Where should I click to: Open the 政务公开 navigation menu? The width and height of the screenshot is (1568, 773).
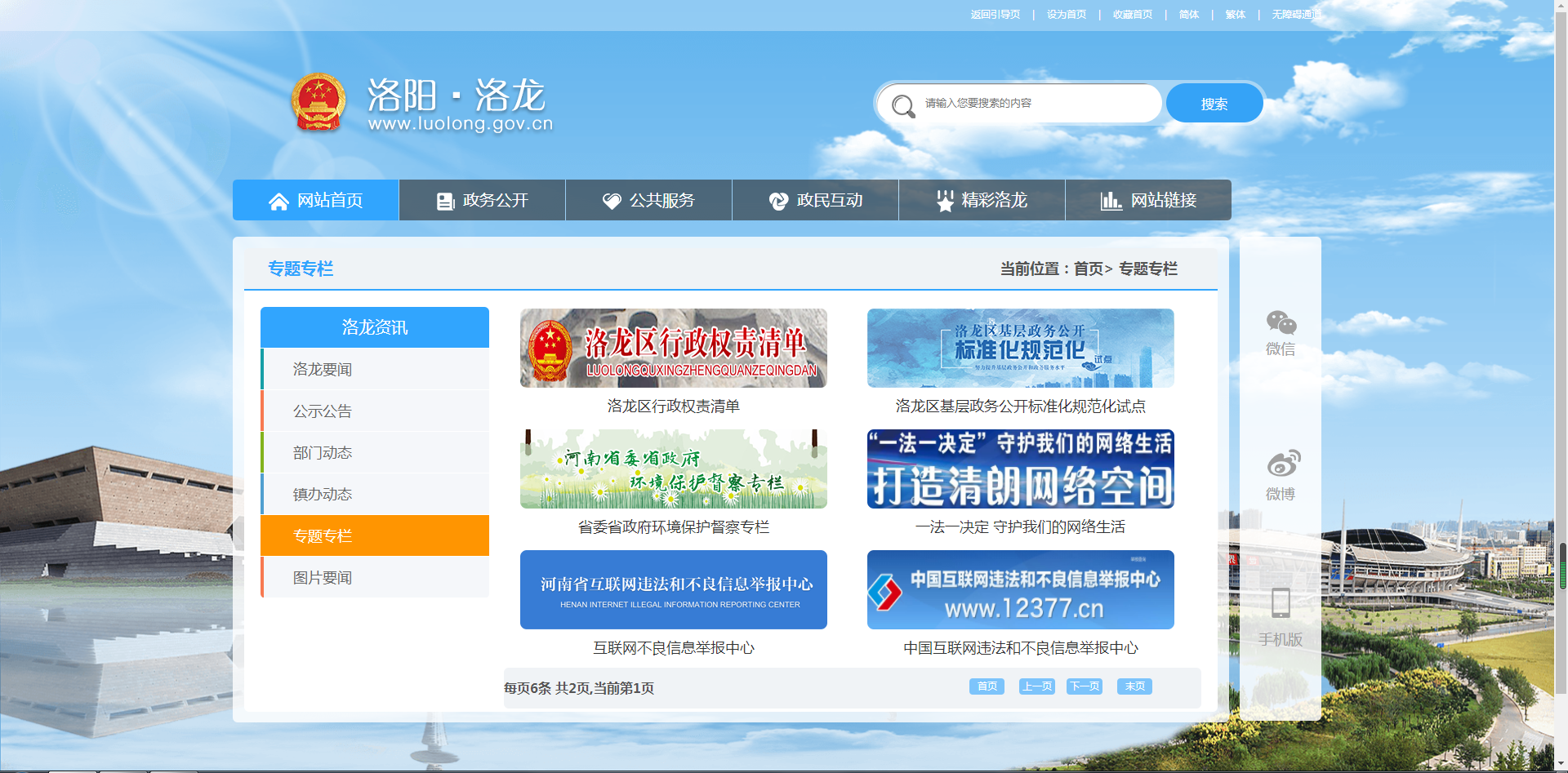click(482, 200)
